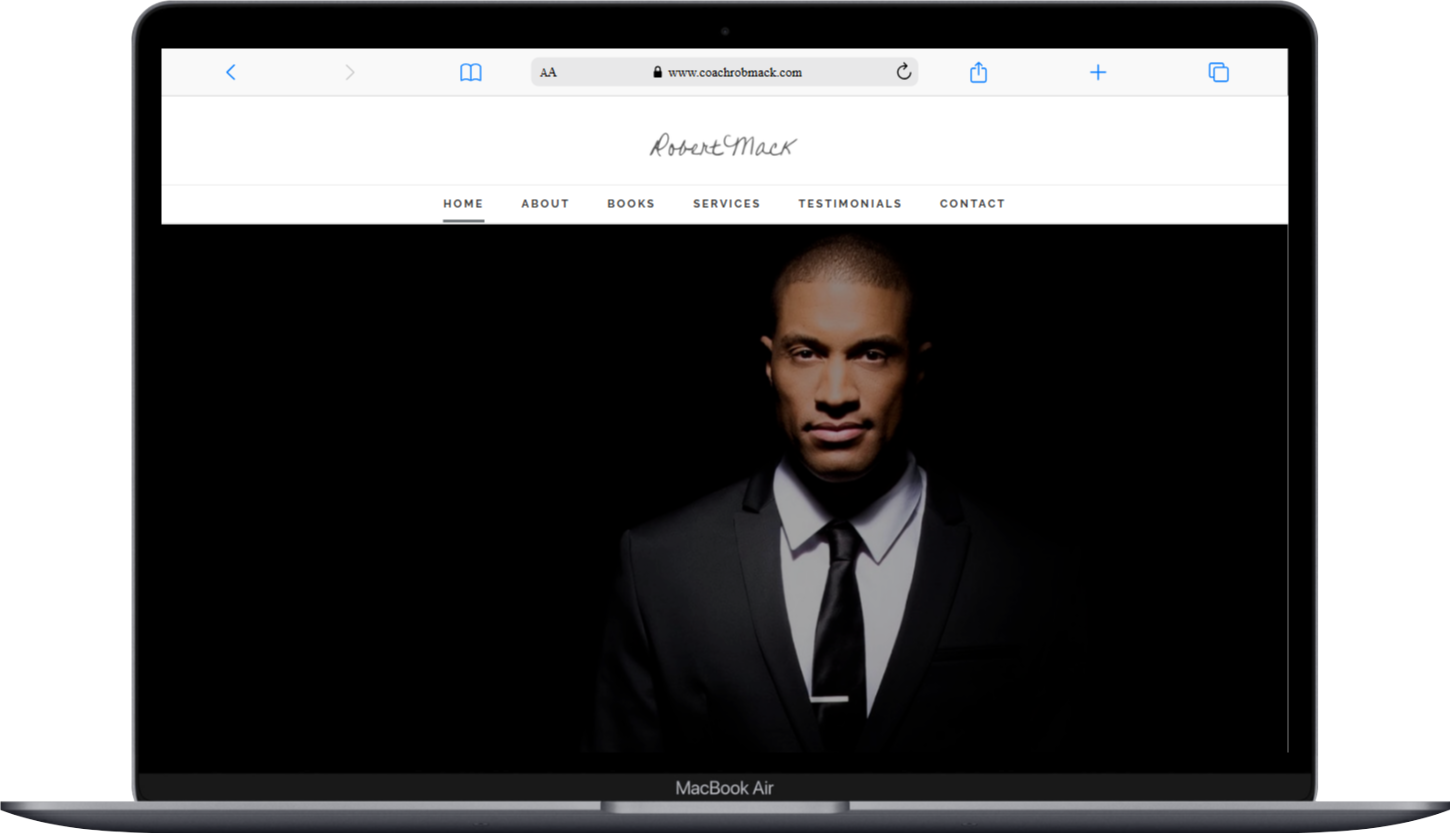Open the bookmarks book icon
Screen dimensions: 1450x833
[470, 72]
